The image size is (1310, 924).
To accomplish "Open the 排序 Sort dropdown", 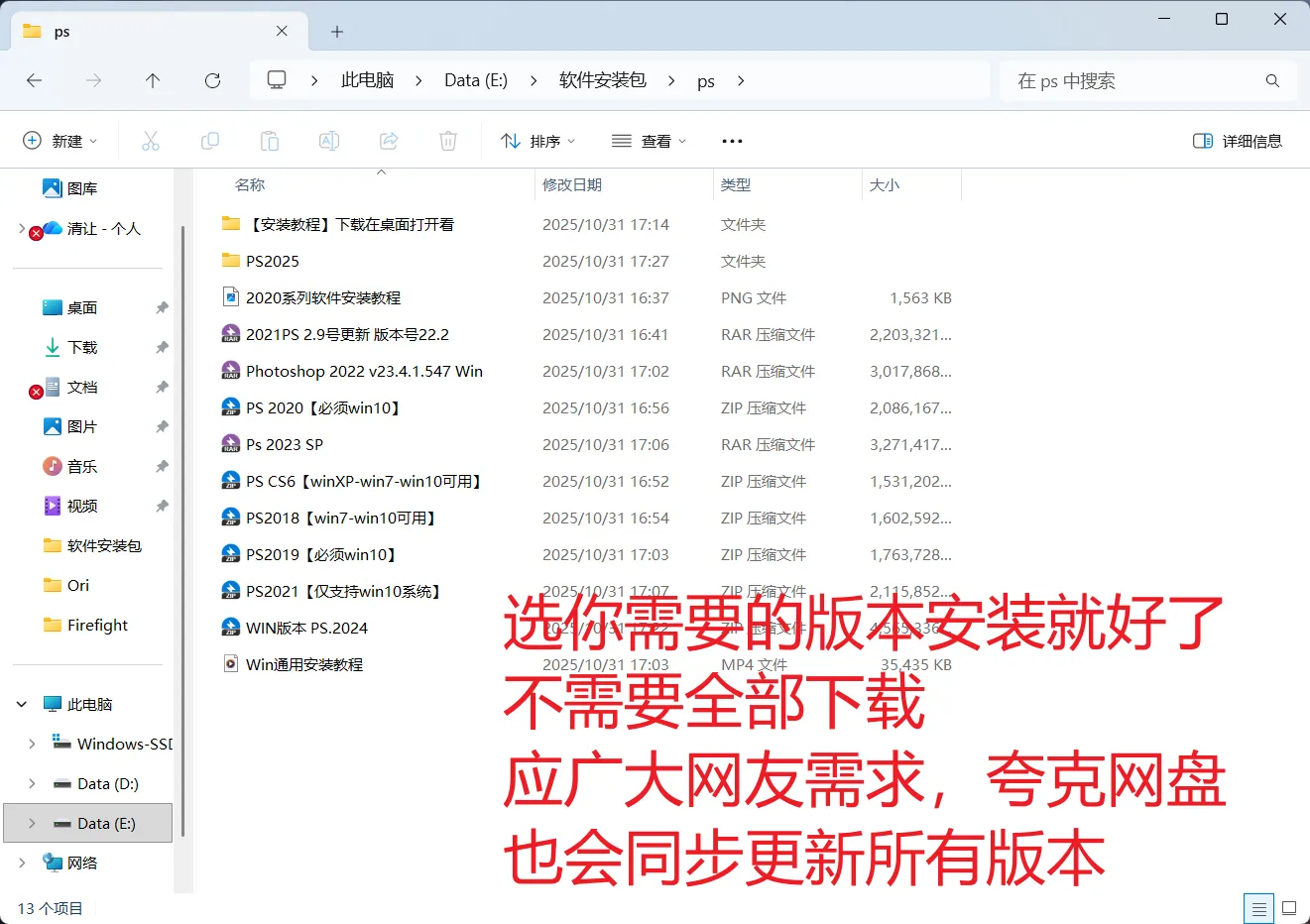I will tap(538, 141).
